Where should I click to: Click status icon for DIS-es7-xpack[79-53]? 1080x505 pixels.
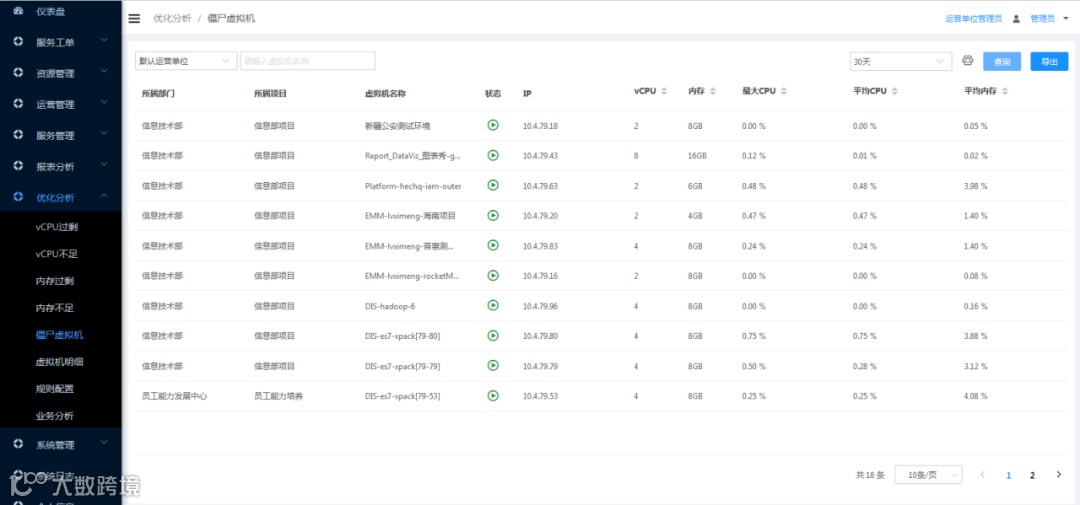[x=492, y=395]
